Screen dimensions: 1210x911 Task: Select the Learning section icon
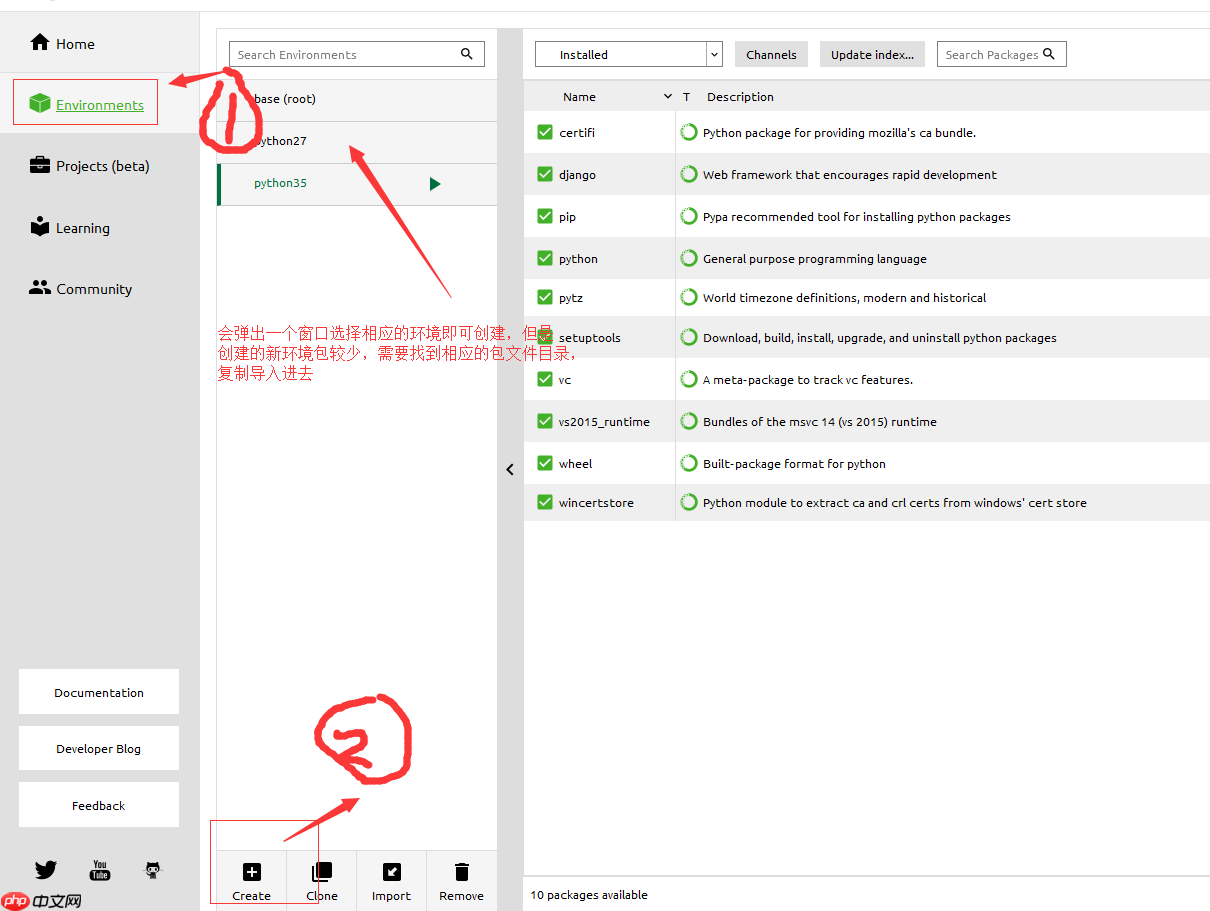click(x=40, y=227)
